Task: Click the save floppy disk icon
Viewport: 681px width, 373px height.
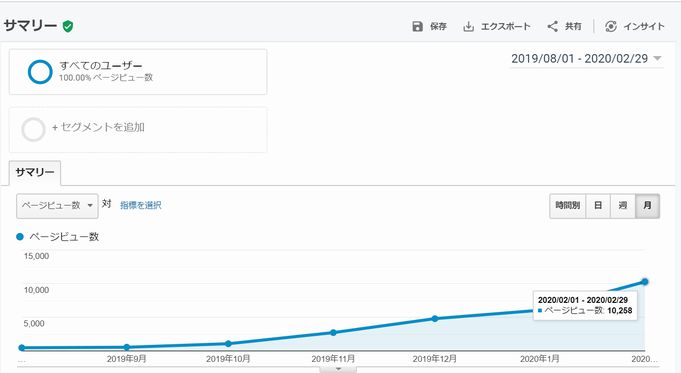Action: click(417, 26)
